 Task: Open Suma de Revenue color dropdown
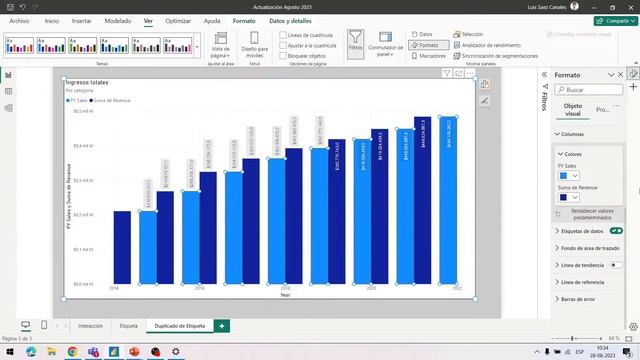[569, 197]
